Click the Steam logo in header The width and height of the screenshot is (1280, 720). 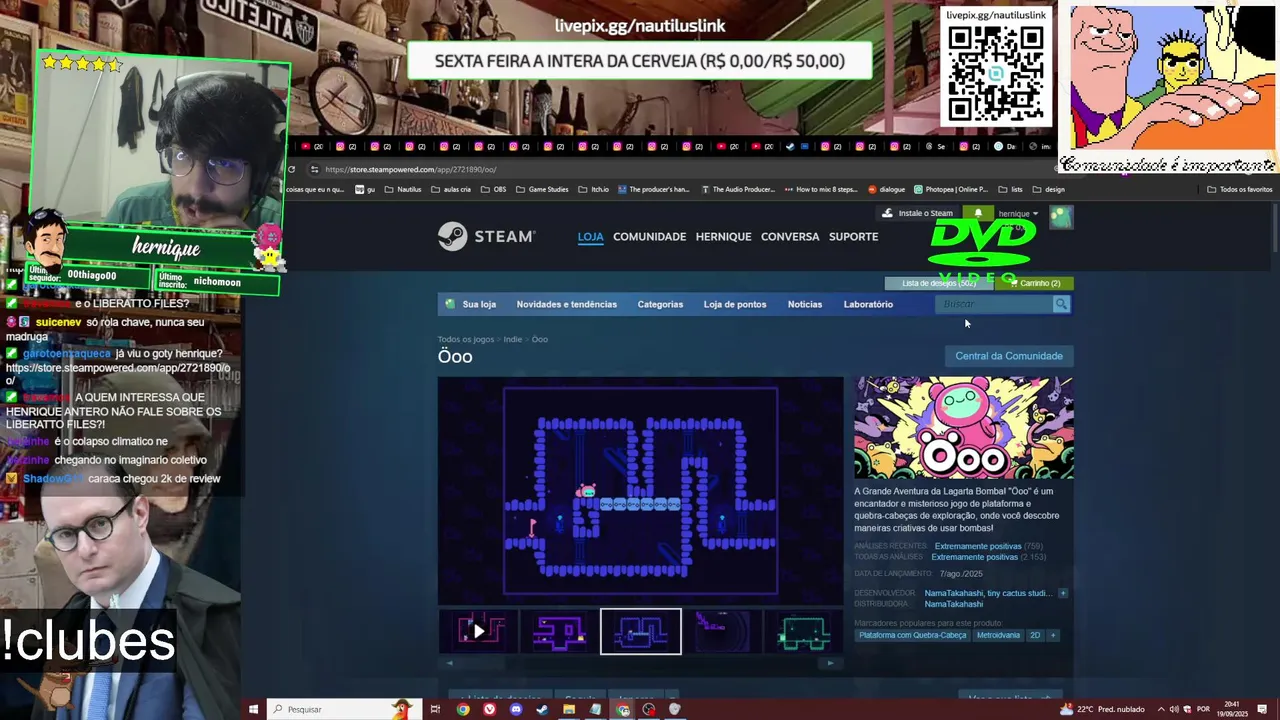[486, 236]
